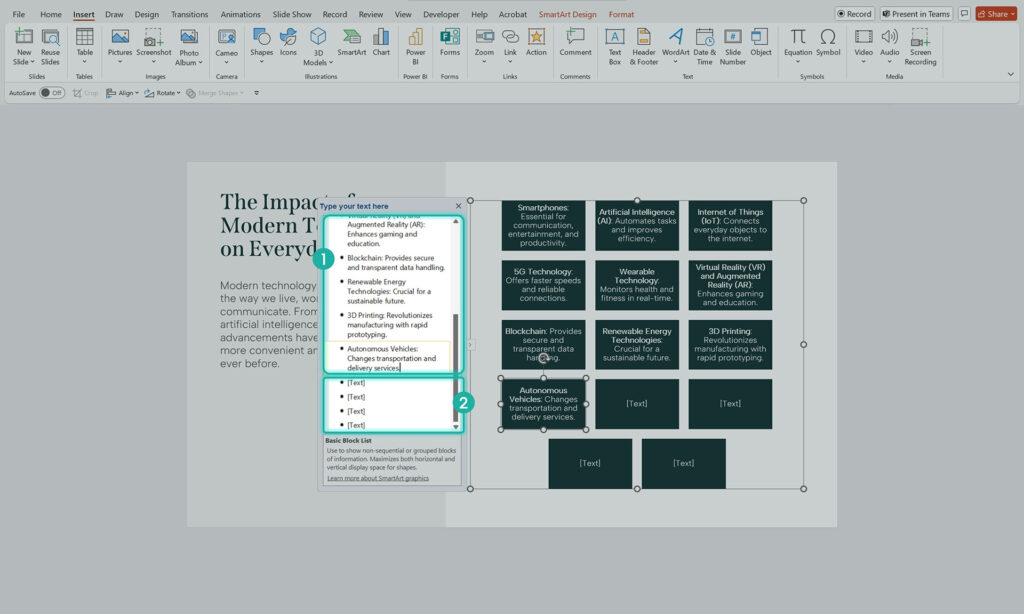Insert Icons from library
This screenshot has height=614, width=1024.
tap(288, 42)
